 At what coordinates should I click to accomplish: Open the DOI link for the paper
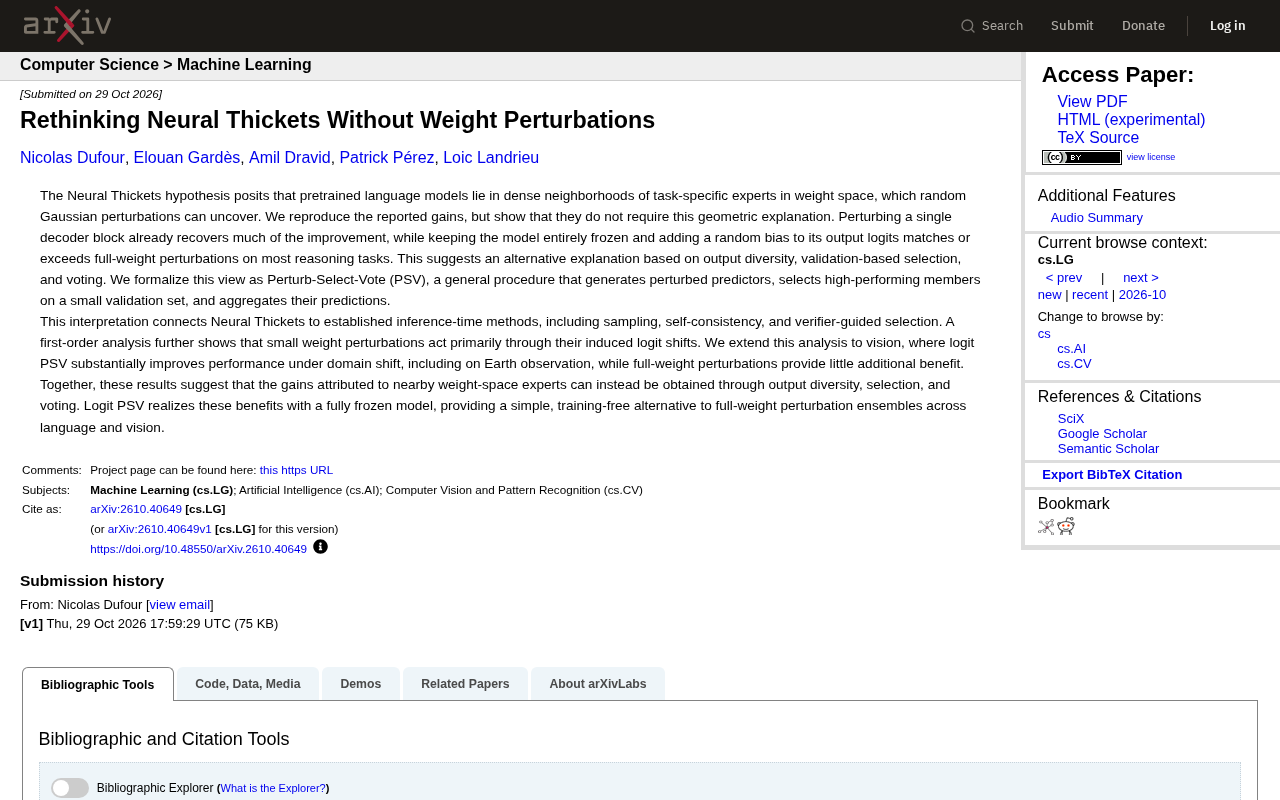[198, 549]
